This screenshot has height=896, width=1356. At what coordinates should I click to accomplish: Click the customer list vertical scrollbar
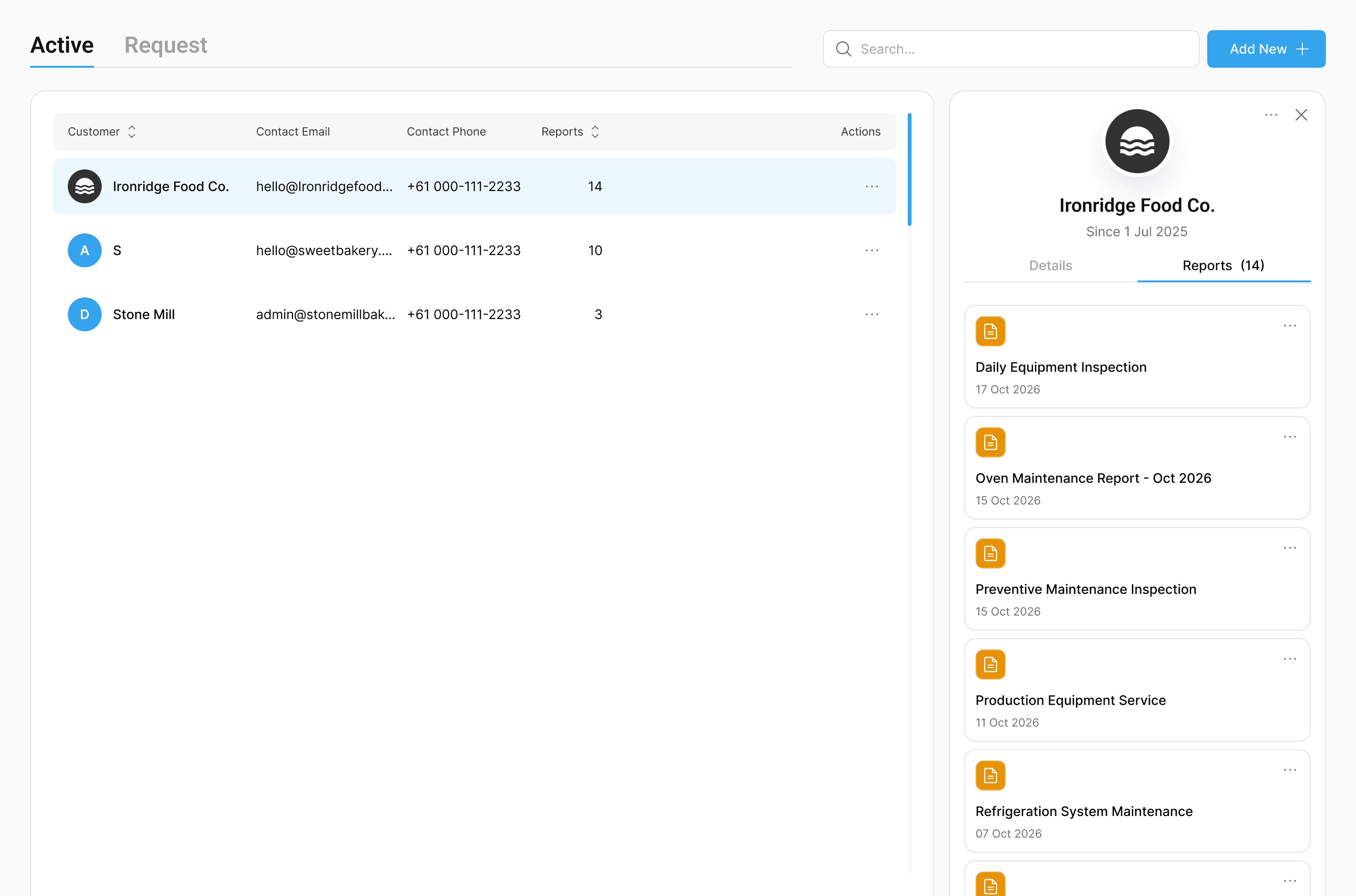coord(909,169)
